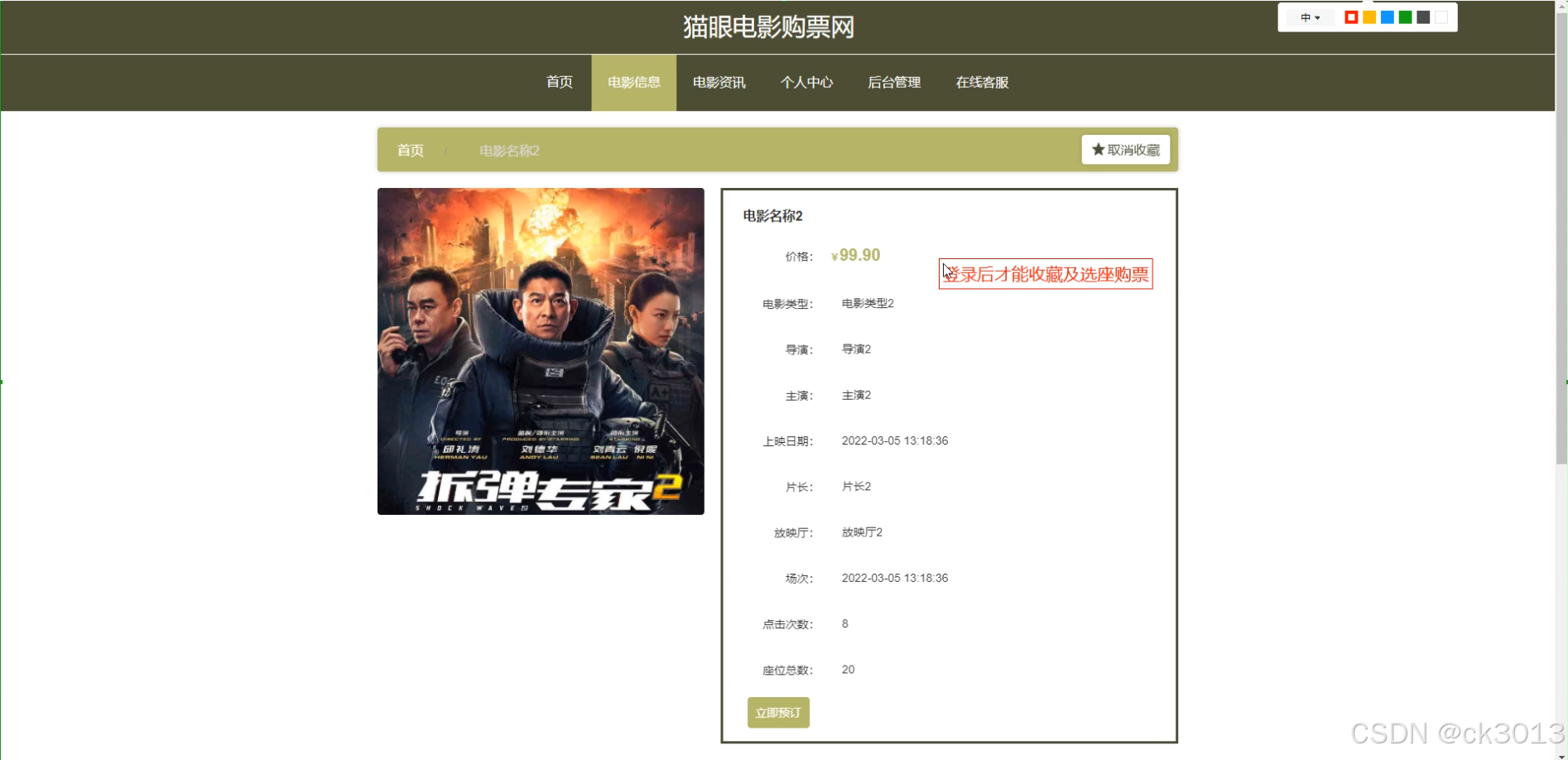
Task: Select the blue color swatch
Action: click(1388, 17)
